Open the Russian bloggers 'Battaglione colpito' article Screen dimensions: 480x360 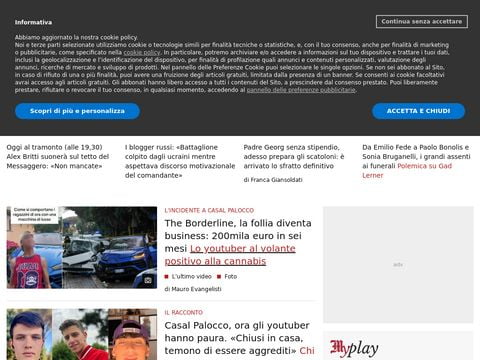(x=180, y=161)
